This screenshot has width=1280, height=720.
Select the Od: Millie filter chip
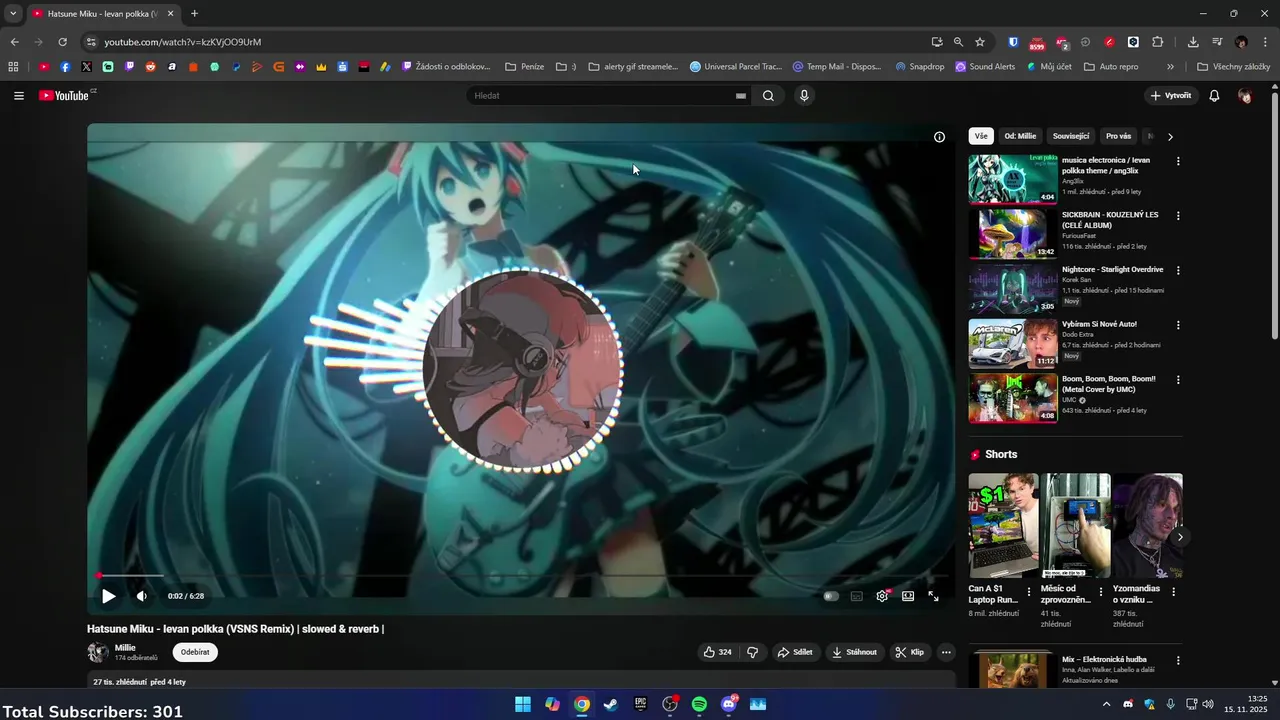coord(1020,136)
